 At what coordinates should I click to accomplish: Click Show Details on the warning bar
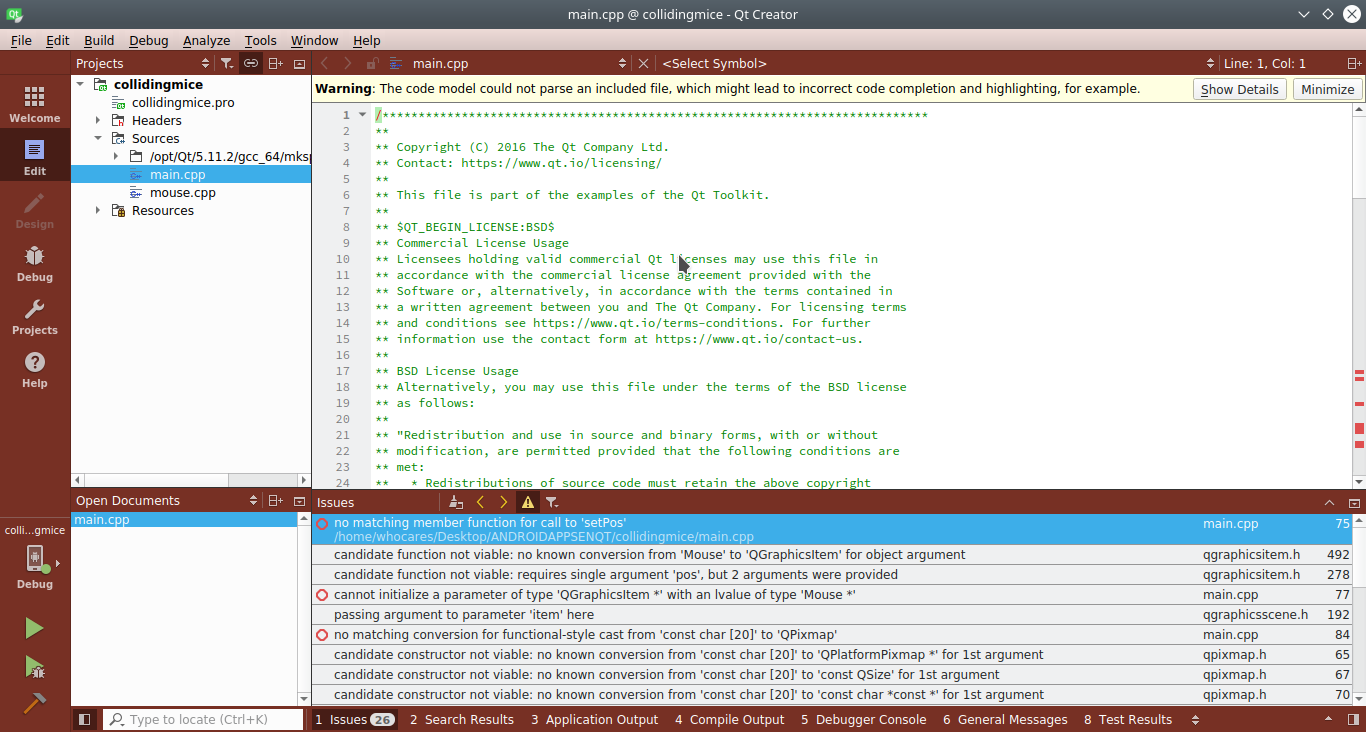tap(1239, 89)
